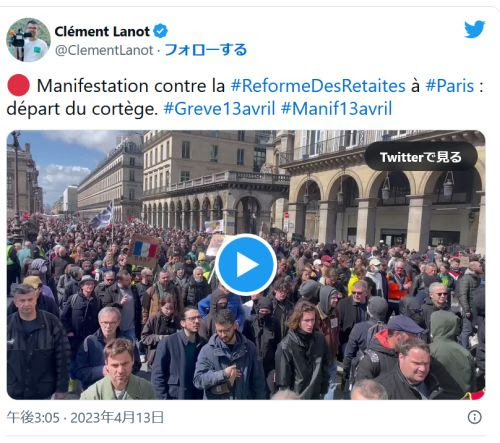The image size is (500, 443).
Task: Open the #ReformeDesRetaites hashtag
Action: (318, 86)
